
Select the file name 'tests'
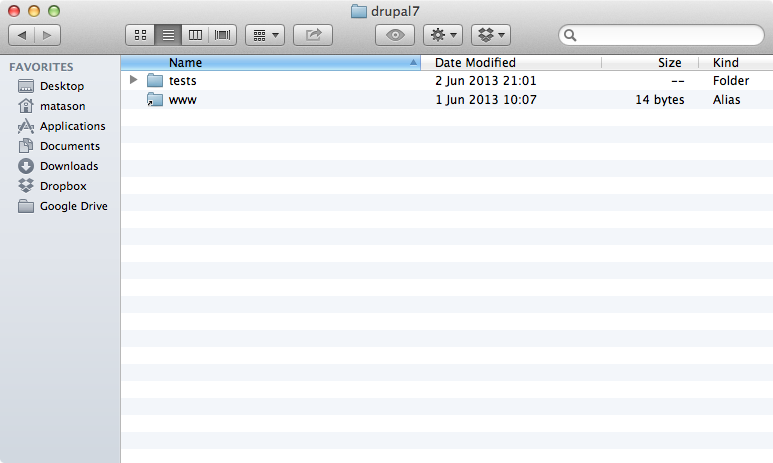point(182,80)
